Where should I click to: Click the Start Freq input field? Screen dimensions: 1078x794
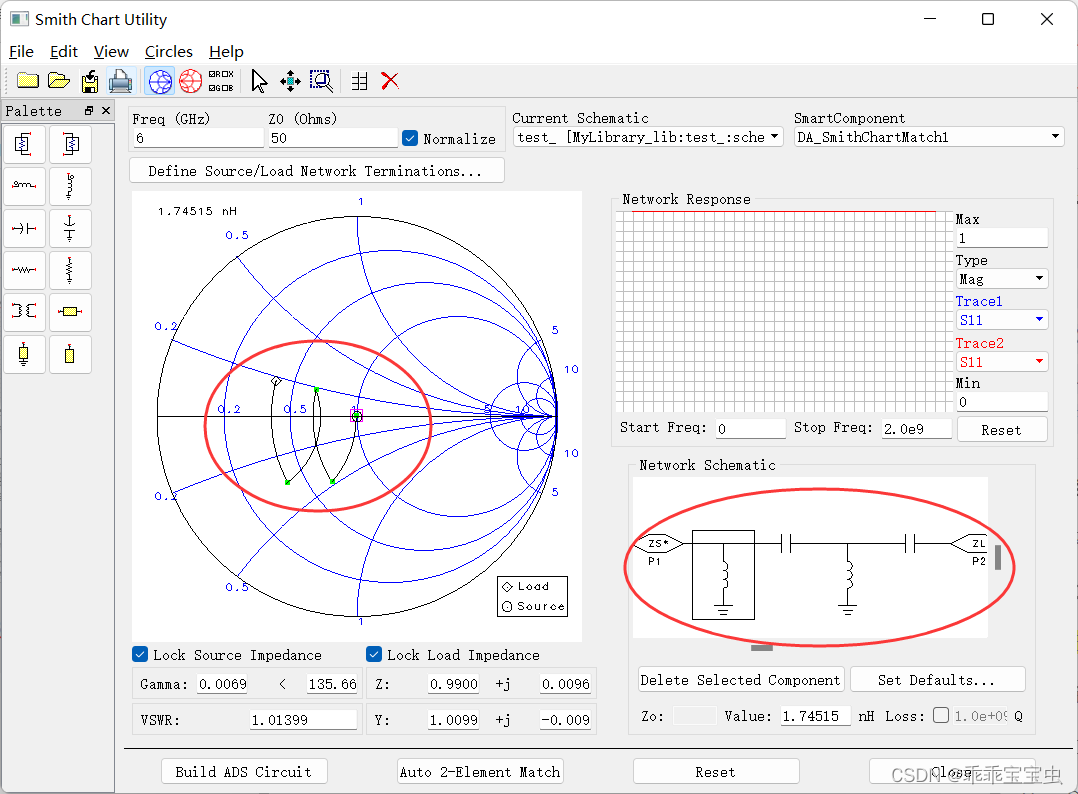751,428
